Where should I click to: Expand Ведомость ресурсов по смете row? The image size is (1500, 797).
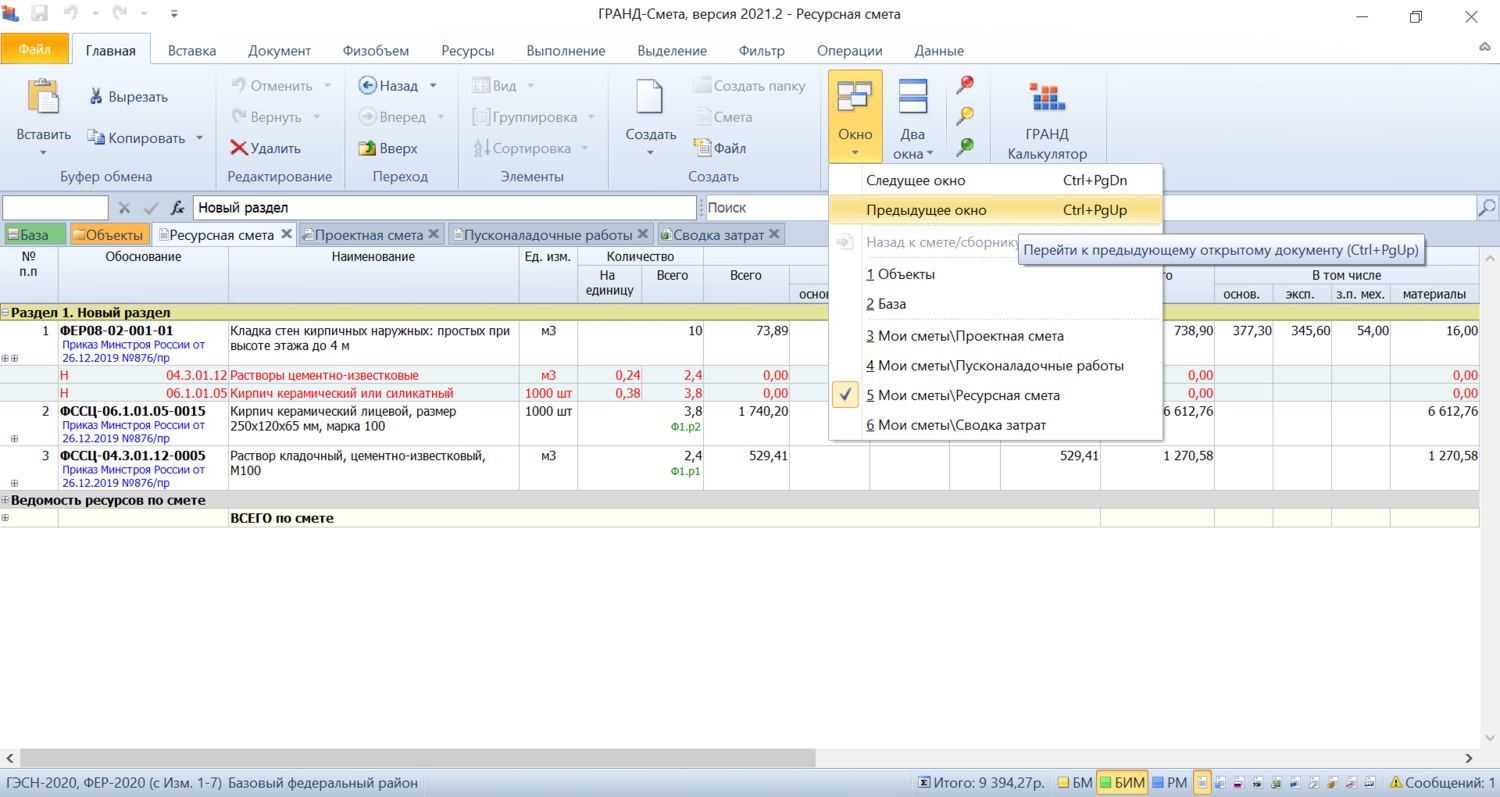(5, 500)
